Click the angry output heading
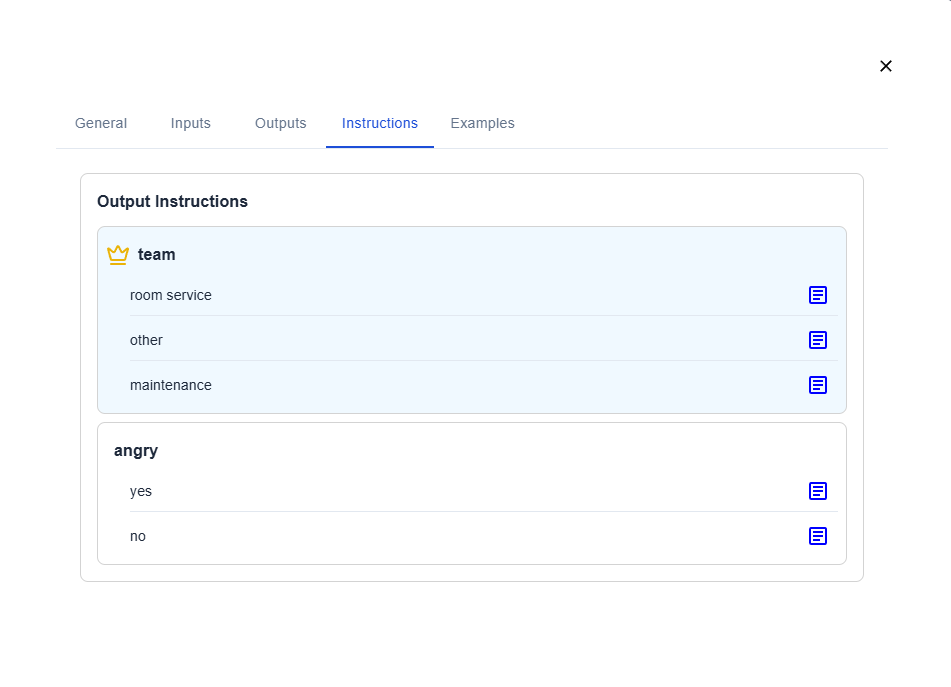Screen dimensions: 951x687 136,451
